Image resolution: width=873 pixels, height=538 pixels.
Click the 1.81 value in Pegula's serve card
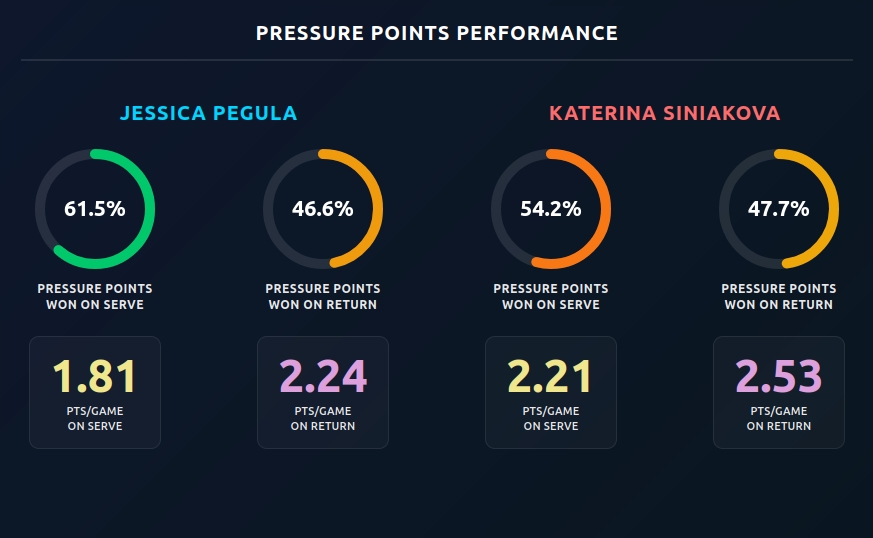point(95,376)
